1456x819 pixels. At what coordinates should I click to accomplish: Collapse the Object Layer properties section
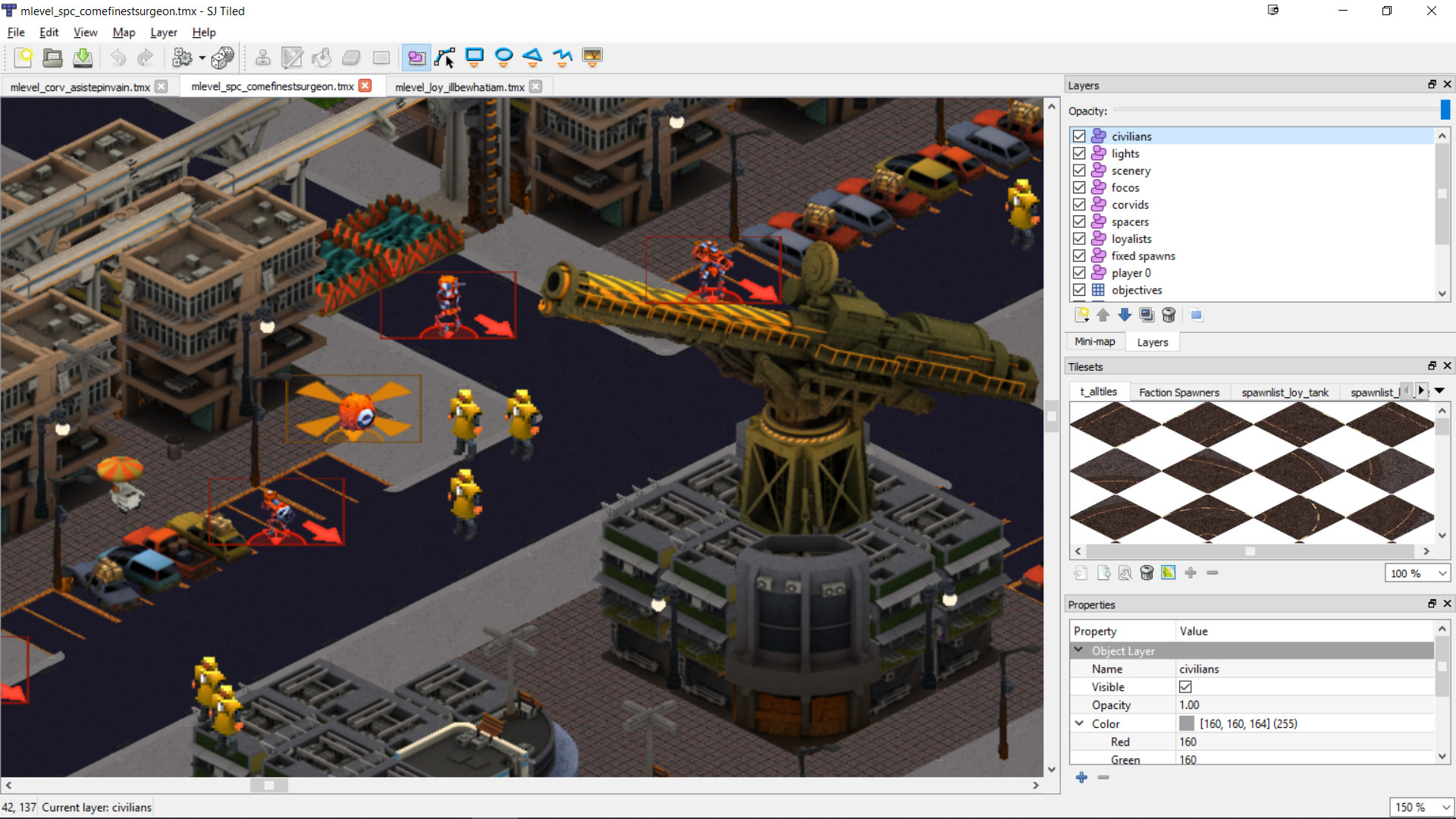(x=1080, y=650)
